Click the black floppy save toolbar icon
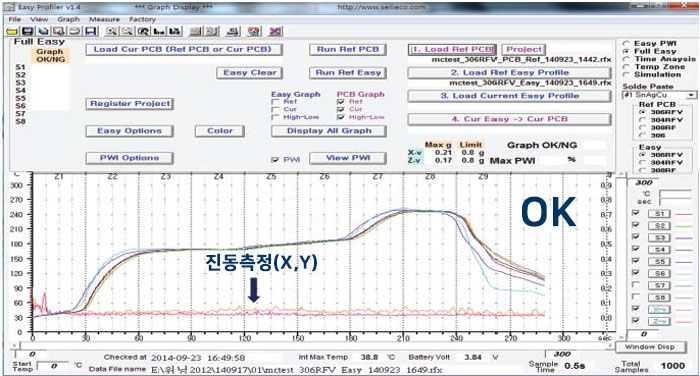 (x=27, y=31)
